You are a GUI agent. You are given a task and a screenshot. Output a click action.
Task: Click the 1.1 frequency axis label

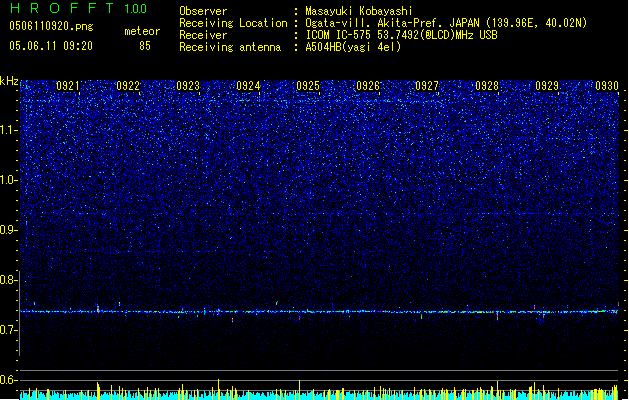pyautogui.click(x=9, y=130)
